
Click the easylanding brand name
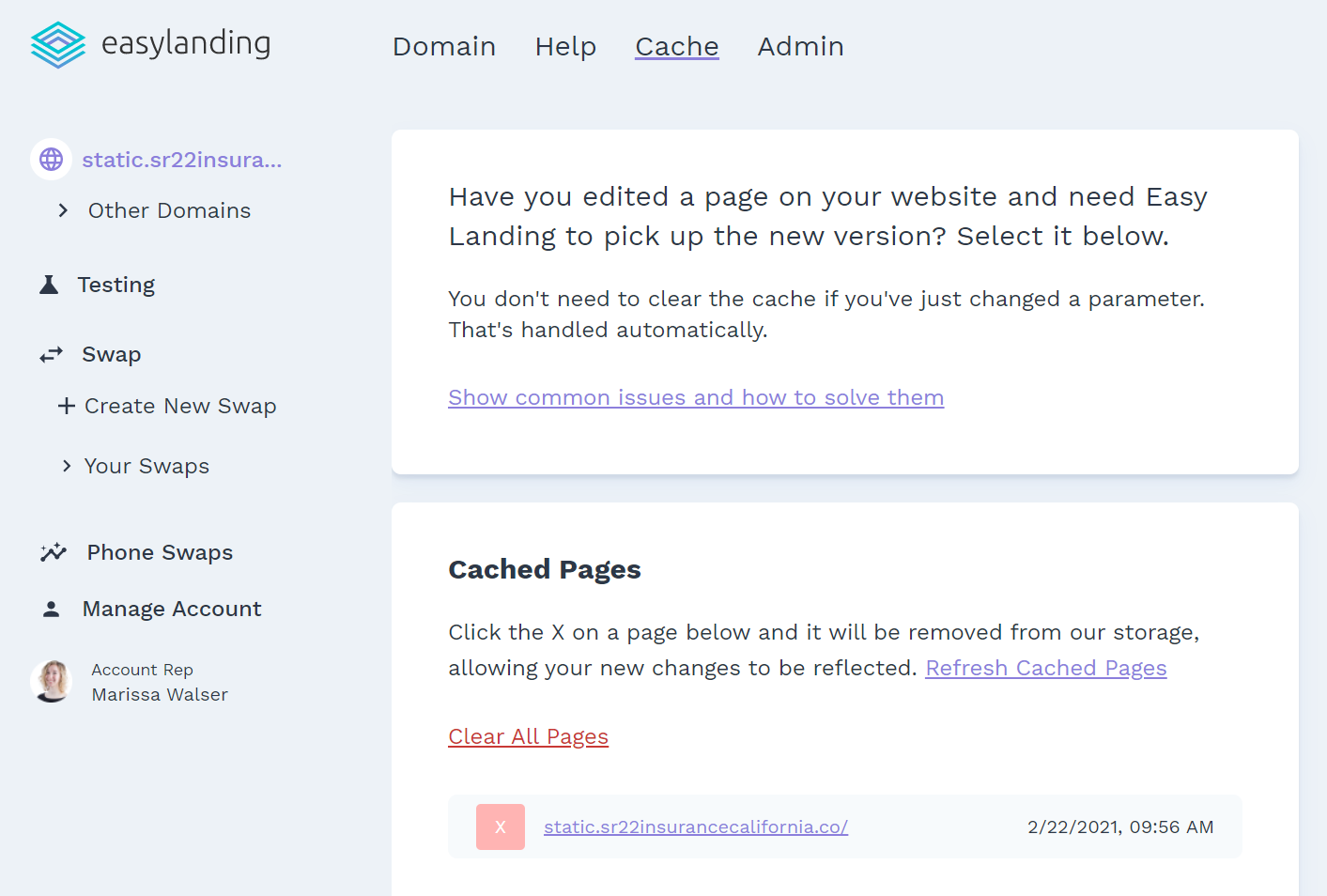pos(186,43)
